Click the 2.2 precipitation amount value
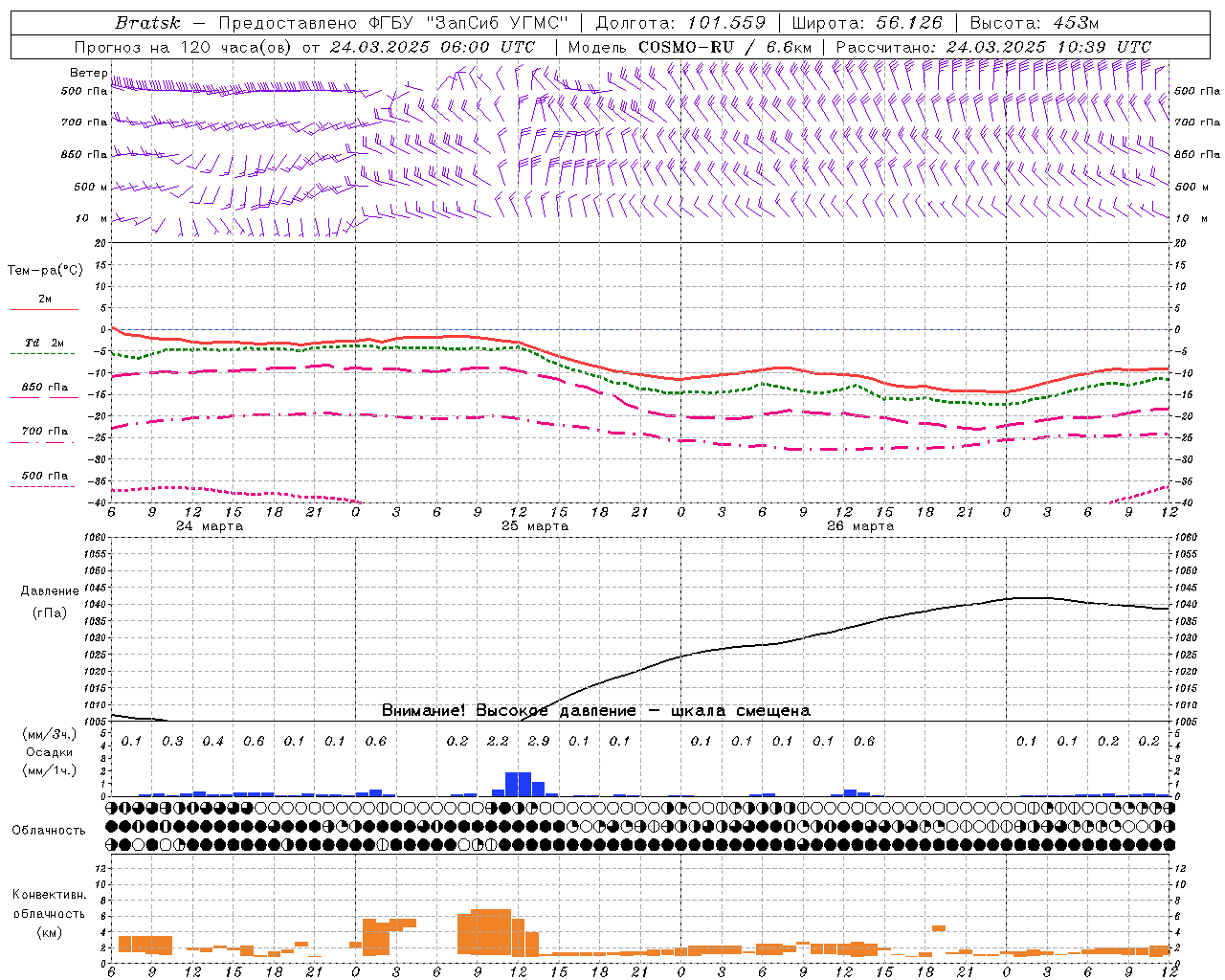The height and width of the screenshot is (980, 1225). [x=498, y=742]
